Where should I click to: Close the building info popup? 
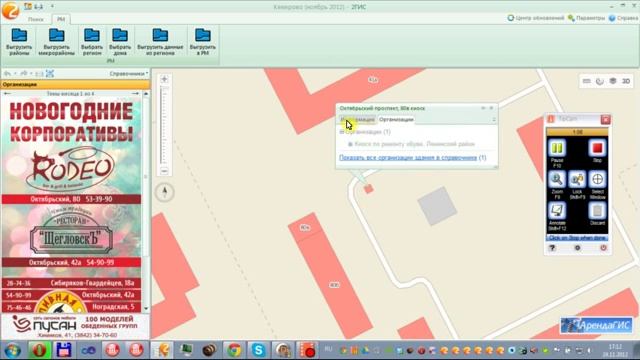(x=491, y=108)
